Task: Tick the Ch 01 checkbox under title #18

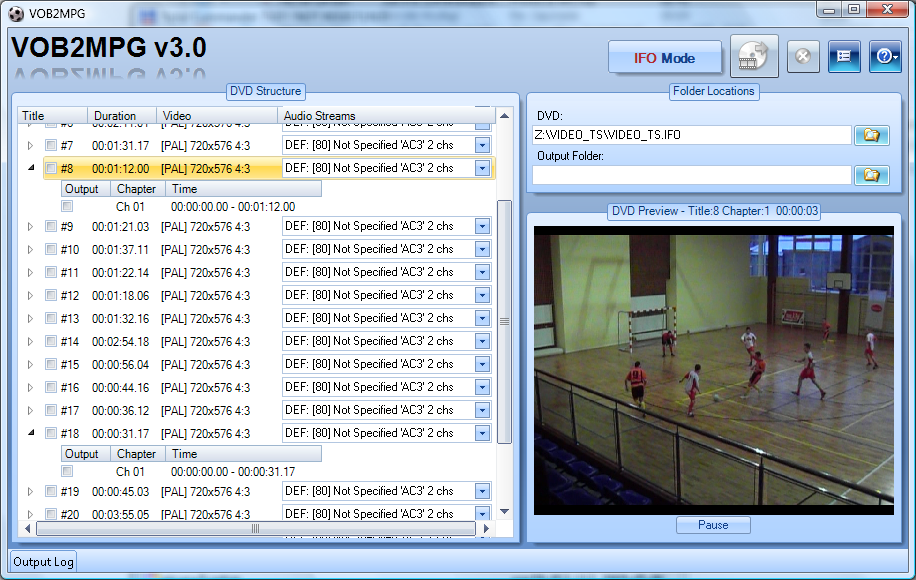Action: click(68, 471)
